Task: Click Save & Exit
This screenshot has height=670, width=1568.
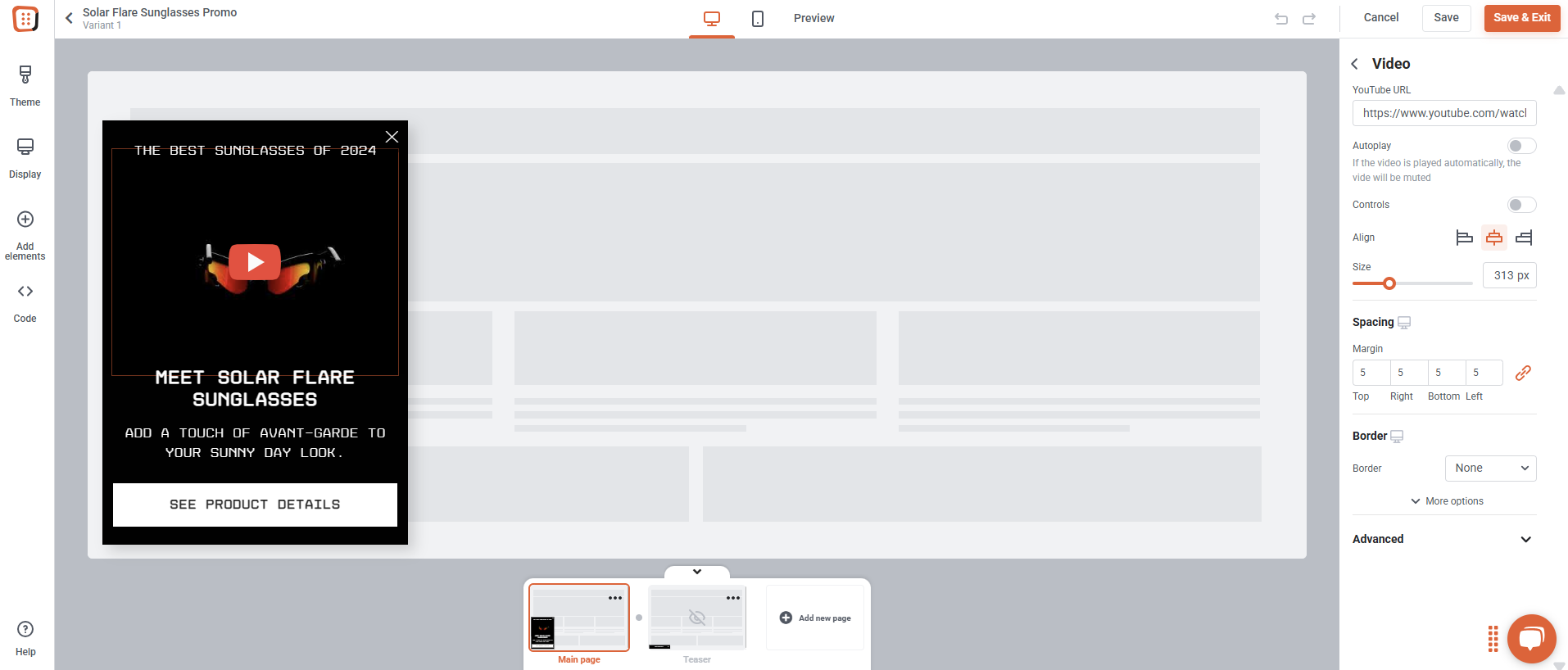Action: pos(1521,18)
